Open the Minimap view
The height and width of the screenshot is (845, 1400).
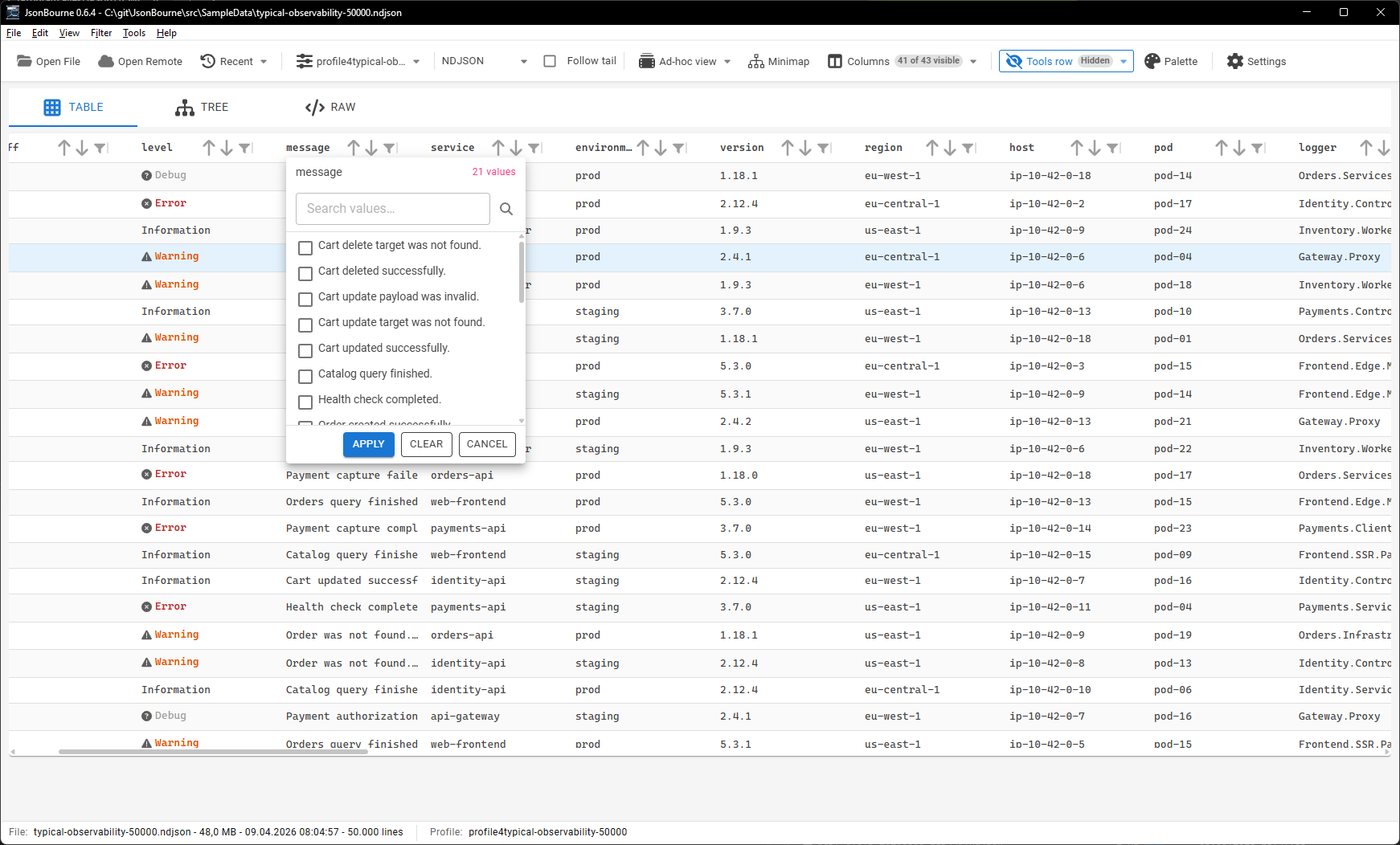click(x=779, y=61)
